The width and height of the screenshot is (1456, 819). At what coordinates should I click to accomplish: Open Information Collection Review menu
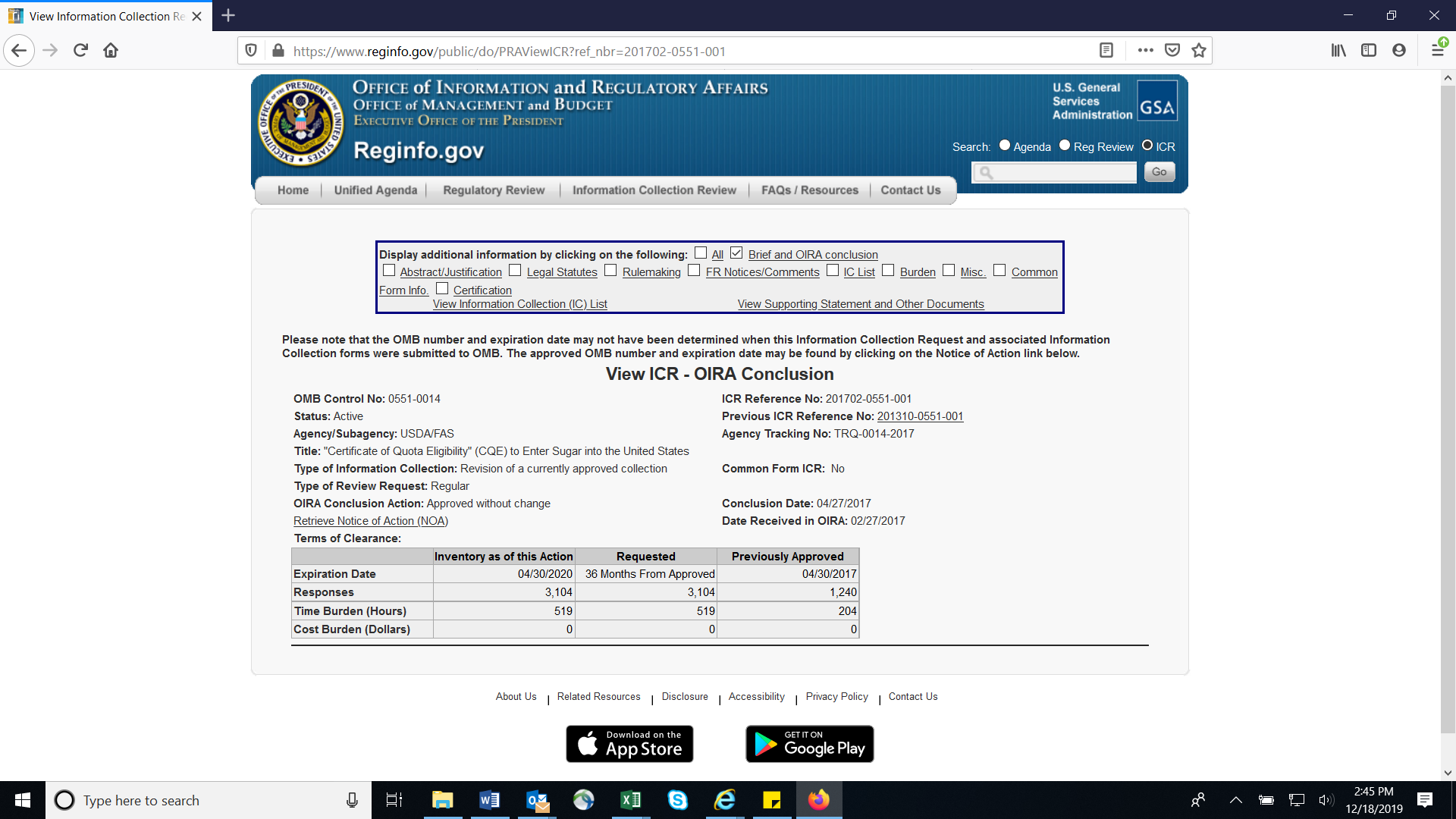pos(654,190)
